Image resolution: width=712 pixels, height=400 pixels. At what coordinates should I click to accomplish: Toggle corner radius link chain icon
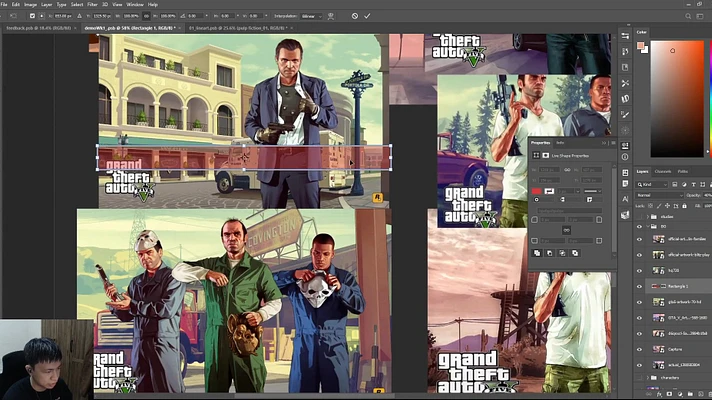click(x=567, y=230)
